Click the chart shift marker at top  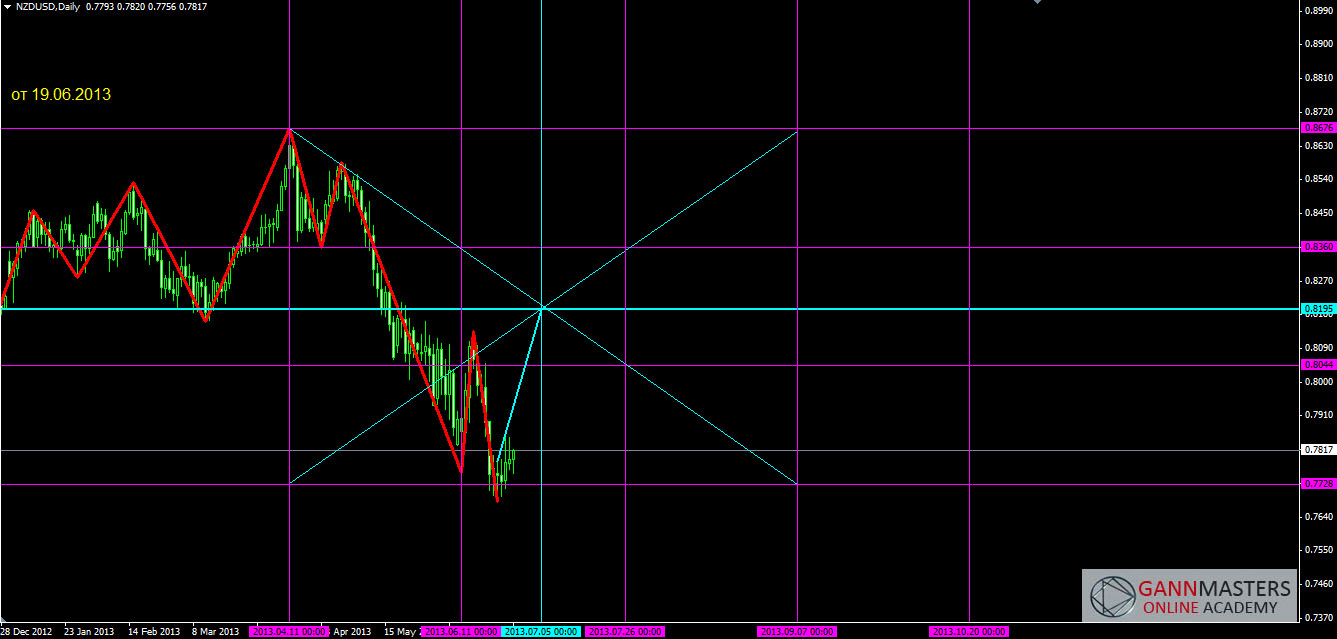click(x=1037, y=2)
